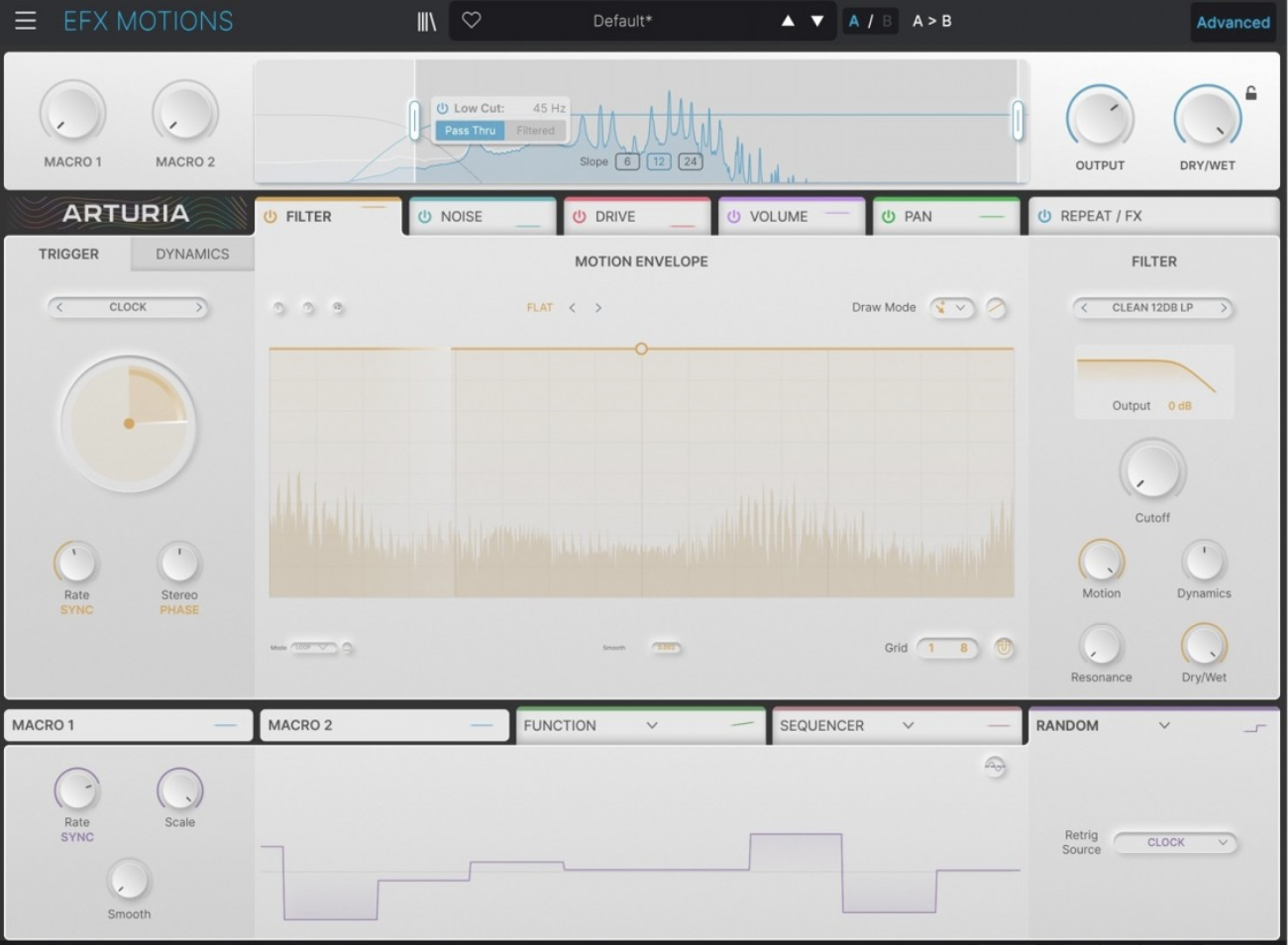Viewport: 1288px width, 945px height.
Task: Expand the RANDOM tab chevron
Action: coord(1164,725)
